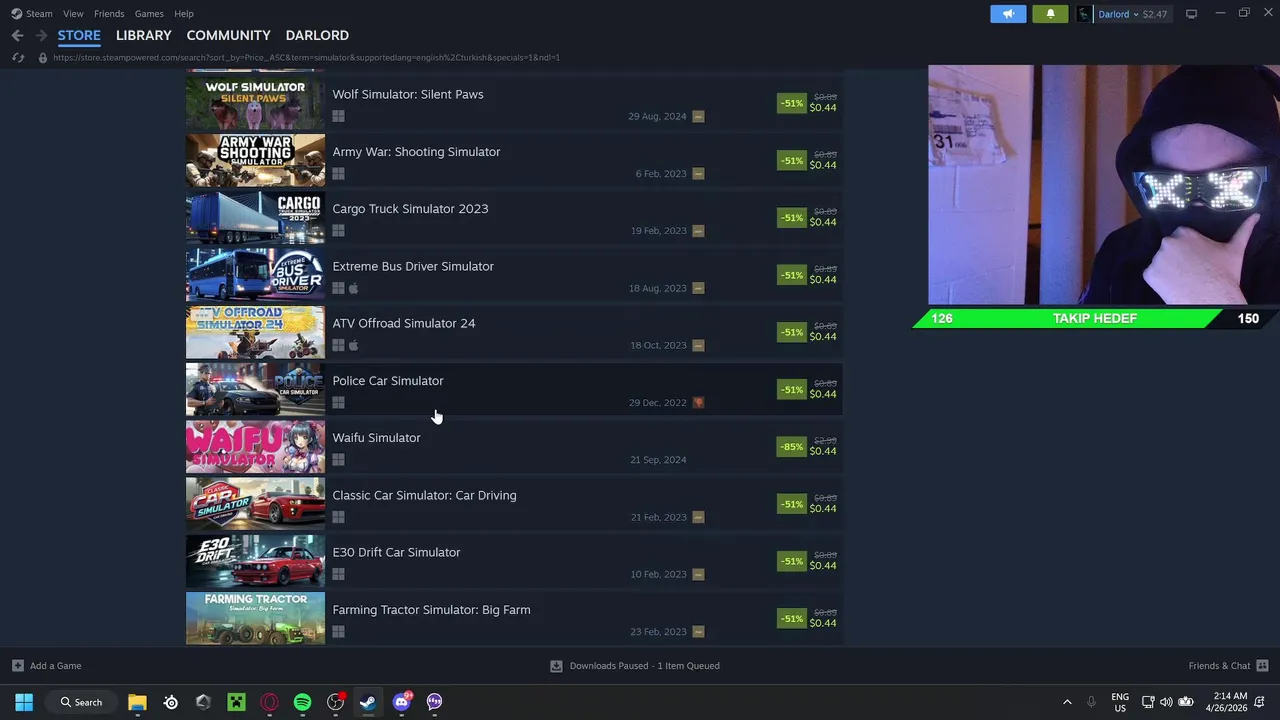Open the Darlord account dropdown
This screenshot has width=1280, height=720.
(x=1122, y=14)
